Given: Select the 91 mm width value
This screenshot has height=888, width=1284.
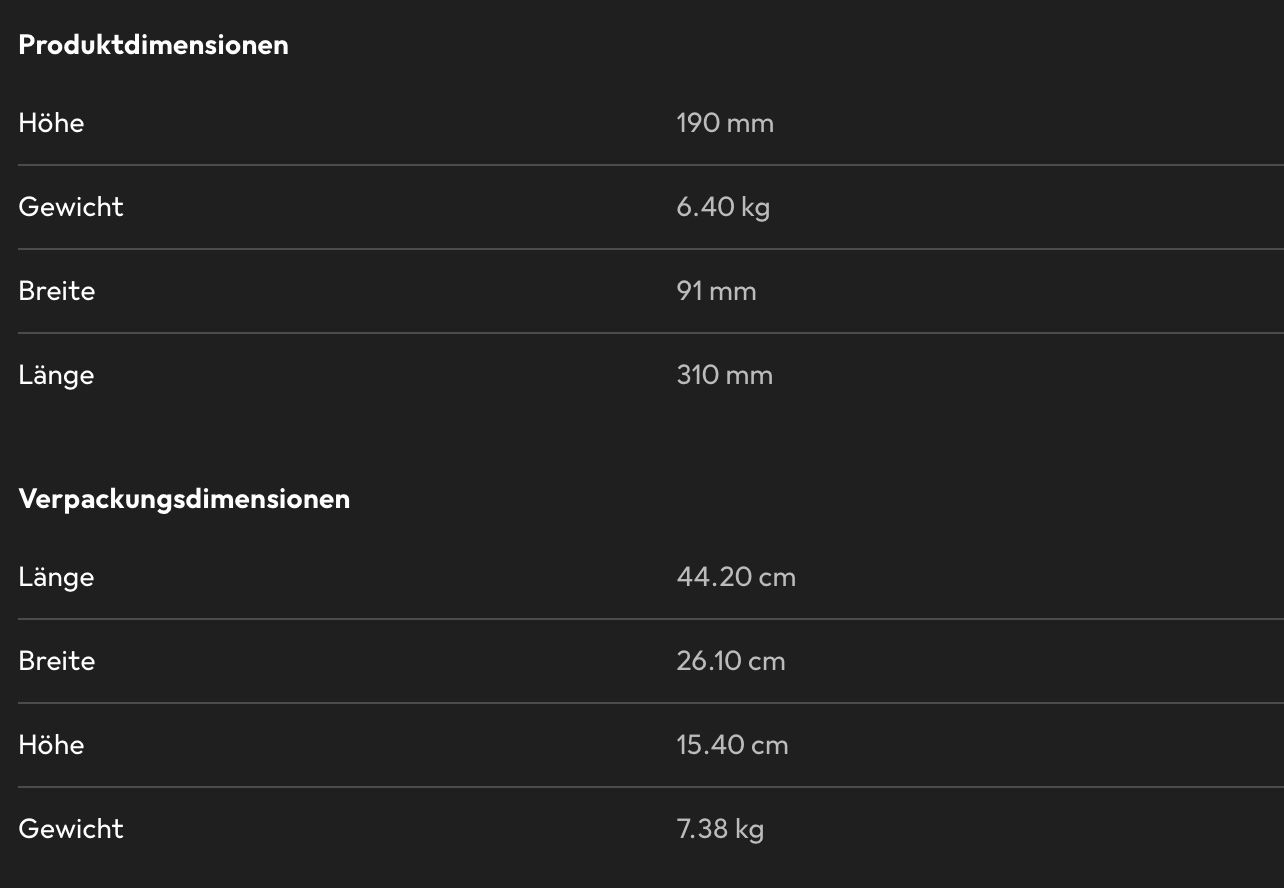Looking at the screenshot, I should pyautogui.click(x=716, y=291).
